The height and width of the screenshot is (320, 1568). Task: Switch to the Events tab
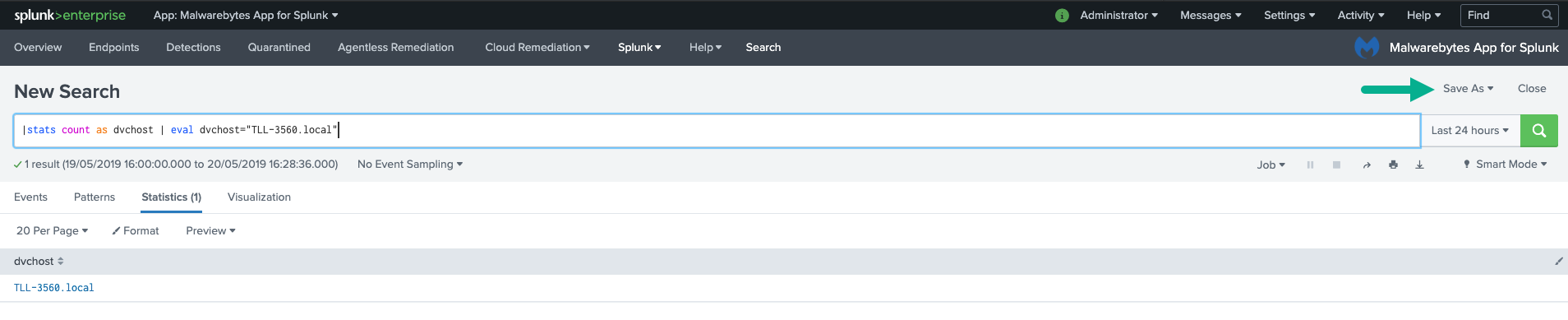[30, 197]
